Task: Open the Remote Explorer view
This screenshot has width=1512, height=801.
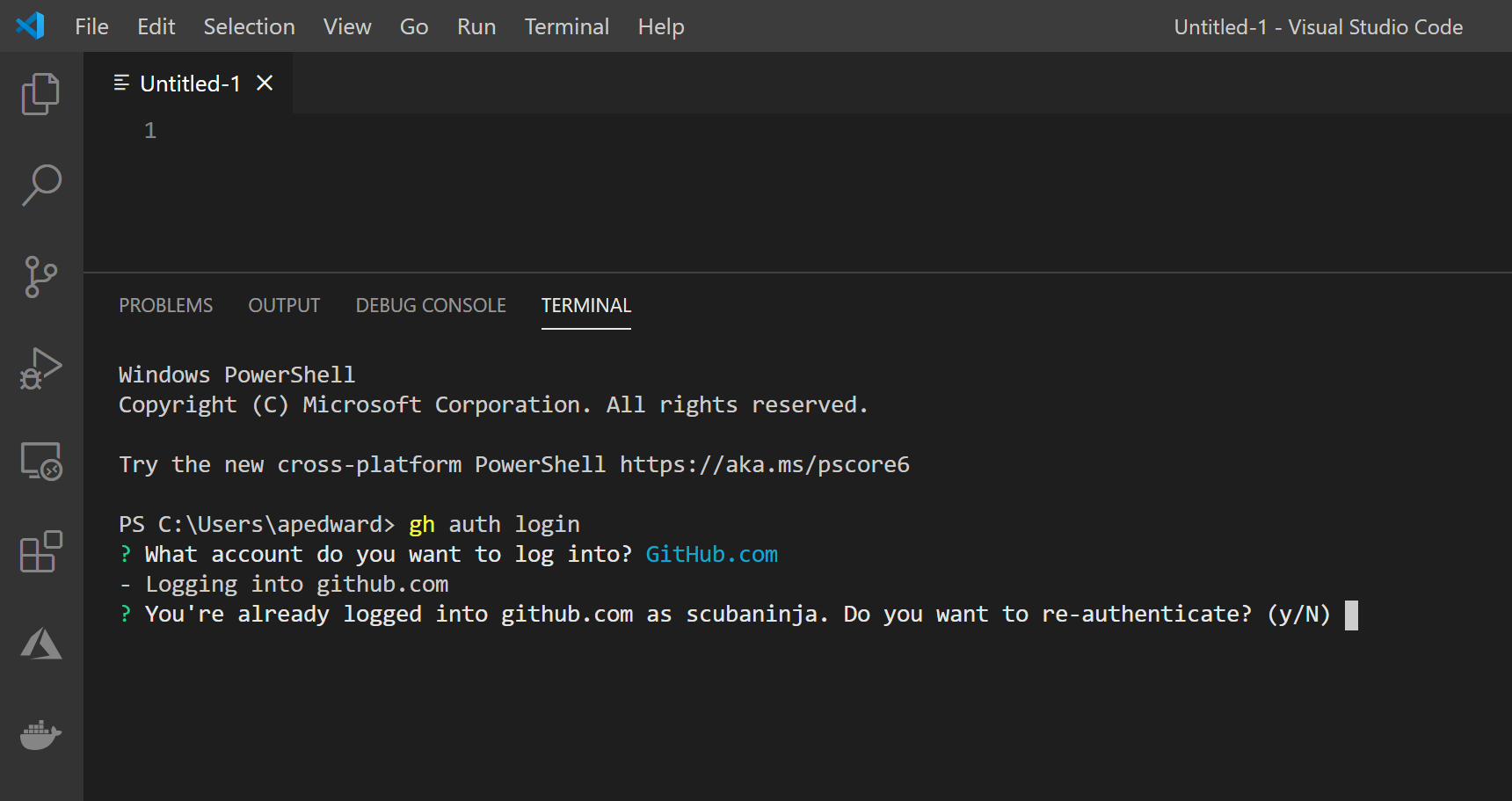Action: (40, 461)
